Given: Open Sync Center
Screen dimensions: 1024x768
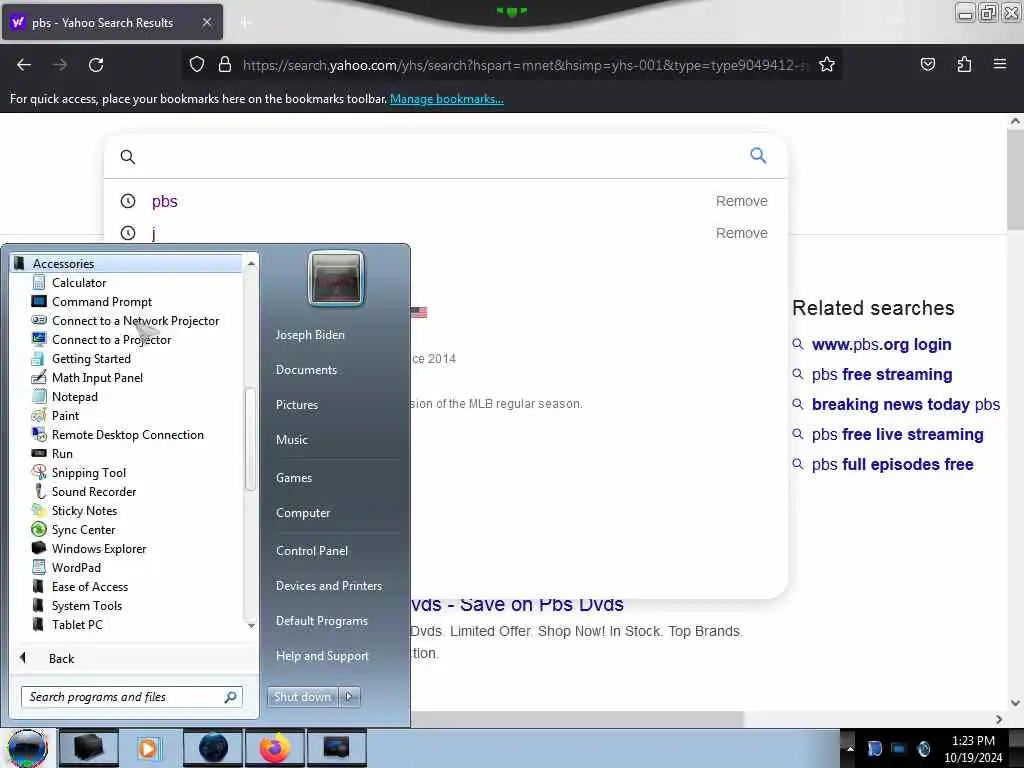Looking at the screenshot, I should (x=83, y=529).
